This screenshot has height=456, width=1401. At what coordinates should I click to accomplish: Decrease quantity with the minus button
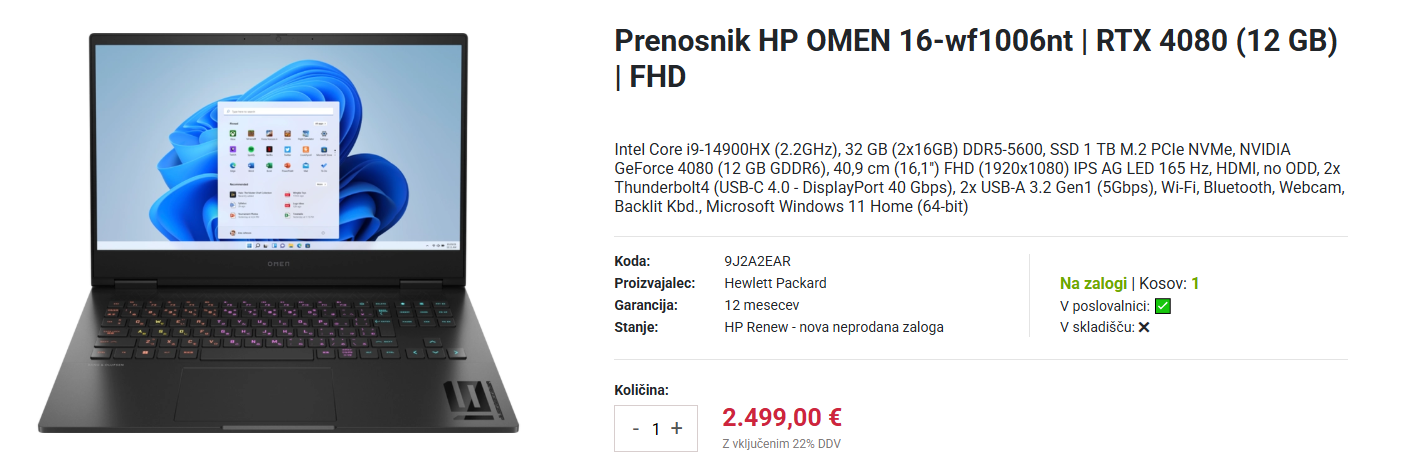coord(636,429)
